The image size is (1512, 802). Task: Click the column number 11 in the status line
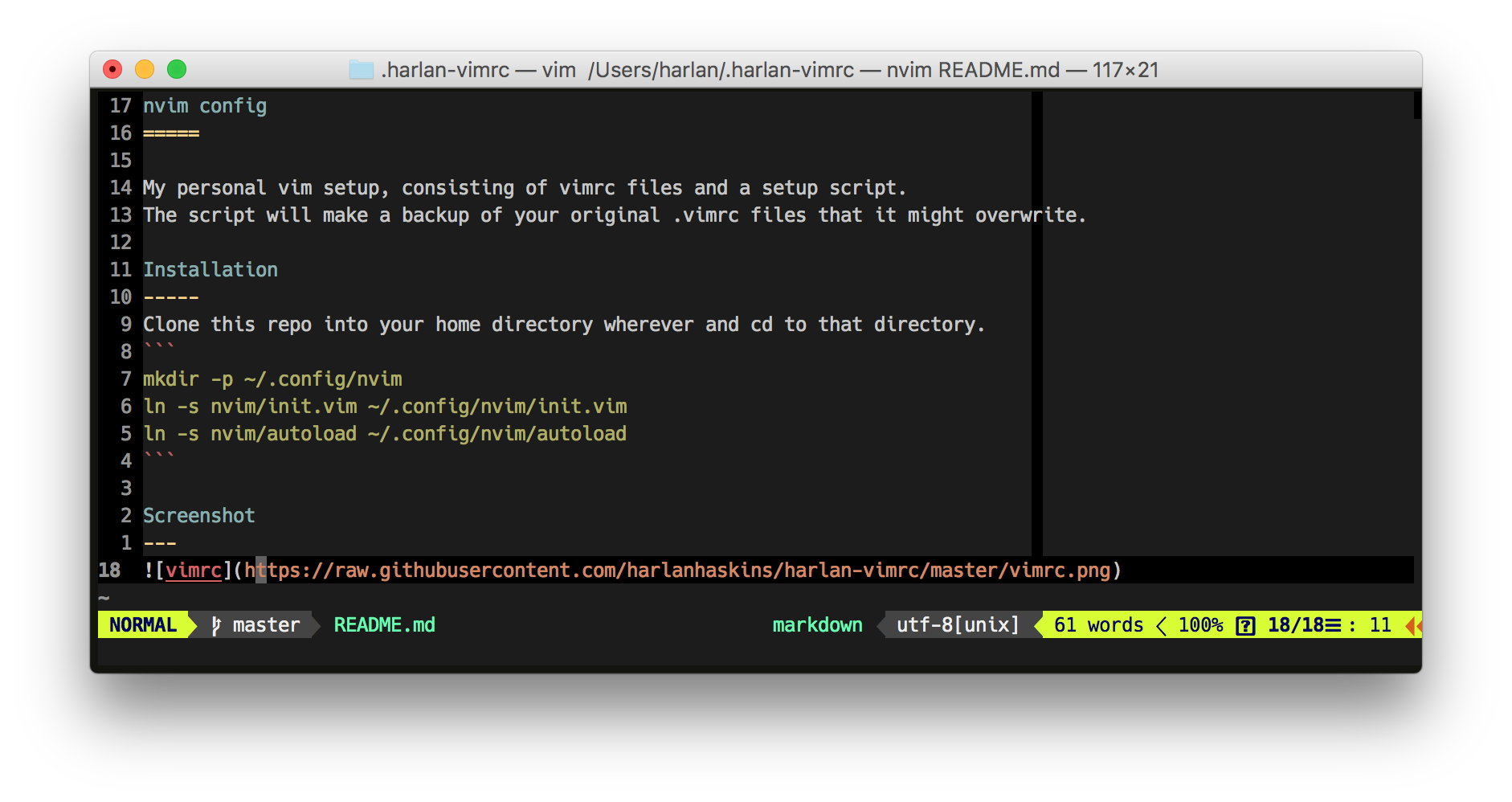pyautogui.click(x=1380, y=625)
